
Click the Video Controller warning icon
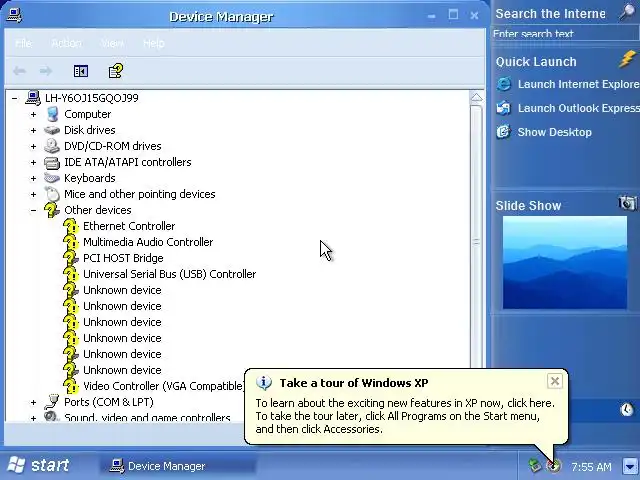71,386
